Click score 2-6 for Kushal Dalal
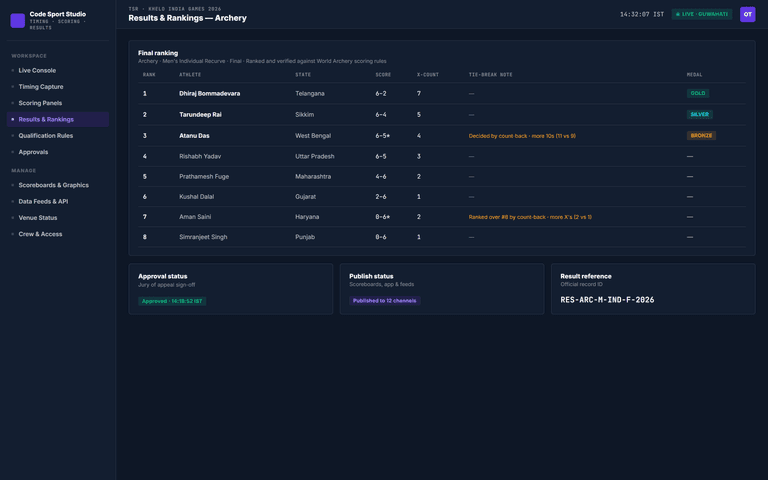 click(x=381, y=196)
